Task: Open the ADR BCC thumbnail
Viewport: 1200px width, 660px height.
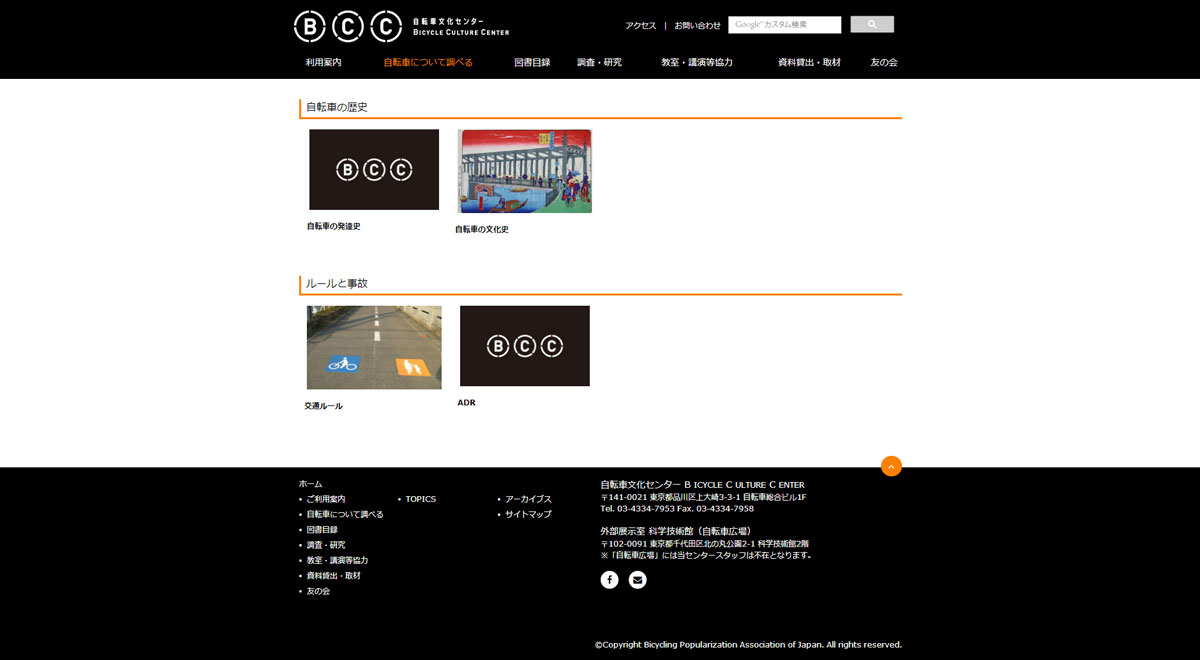Action: [524, 346]
